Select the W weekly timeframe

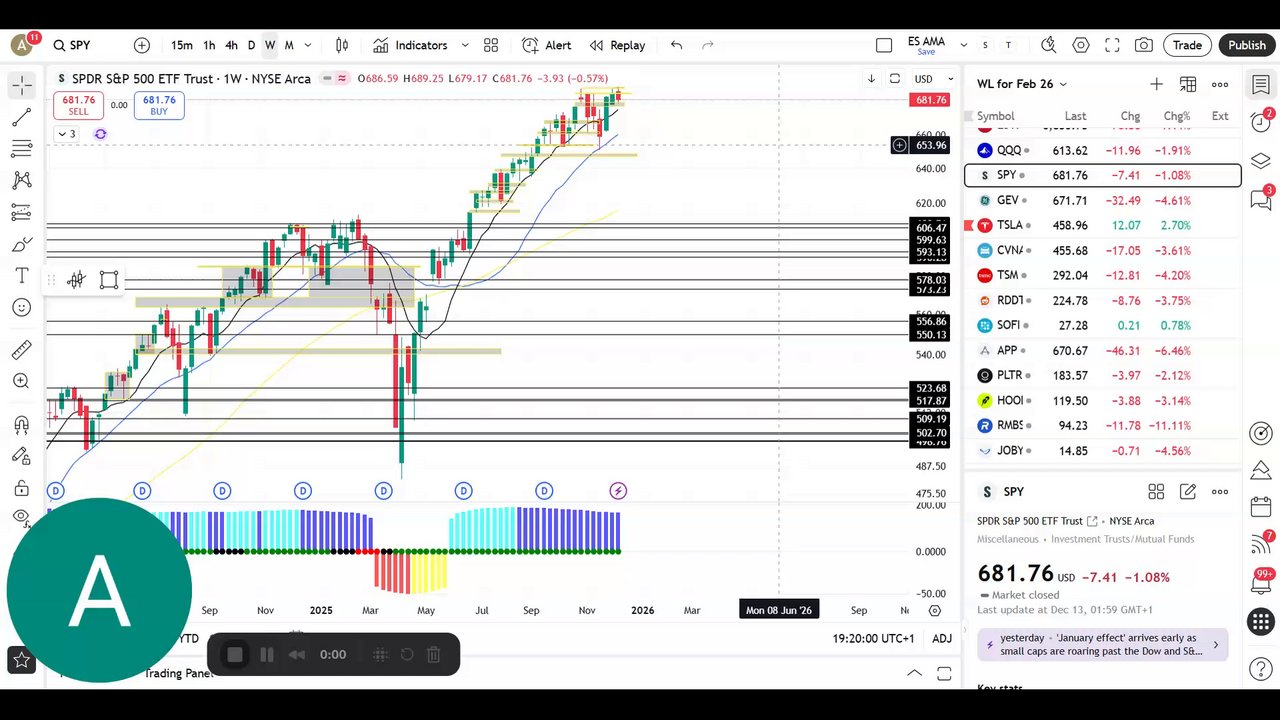pos(270,45)
